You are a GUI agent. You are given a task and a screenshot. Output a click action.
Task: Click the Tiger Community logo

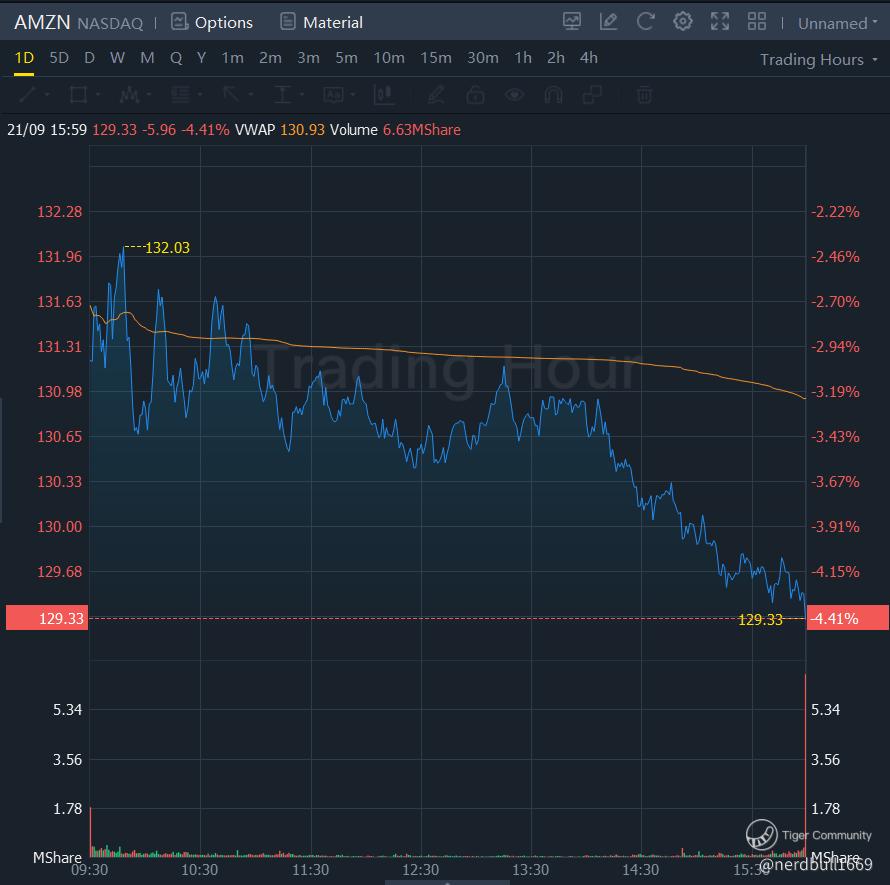[x=761, y=834]
